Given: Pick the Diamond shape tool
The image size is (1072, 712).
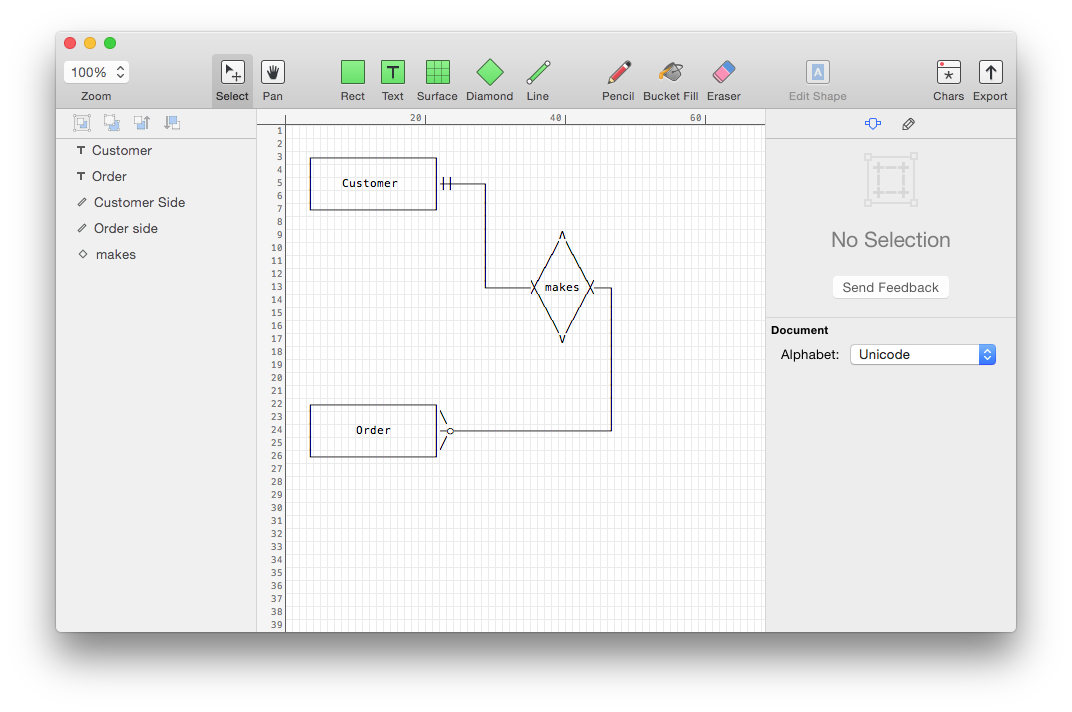Looking at the screenshot, I should [489, 73].
